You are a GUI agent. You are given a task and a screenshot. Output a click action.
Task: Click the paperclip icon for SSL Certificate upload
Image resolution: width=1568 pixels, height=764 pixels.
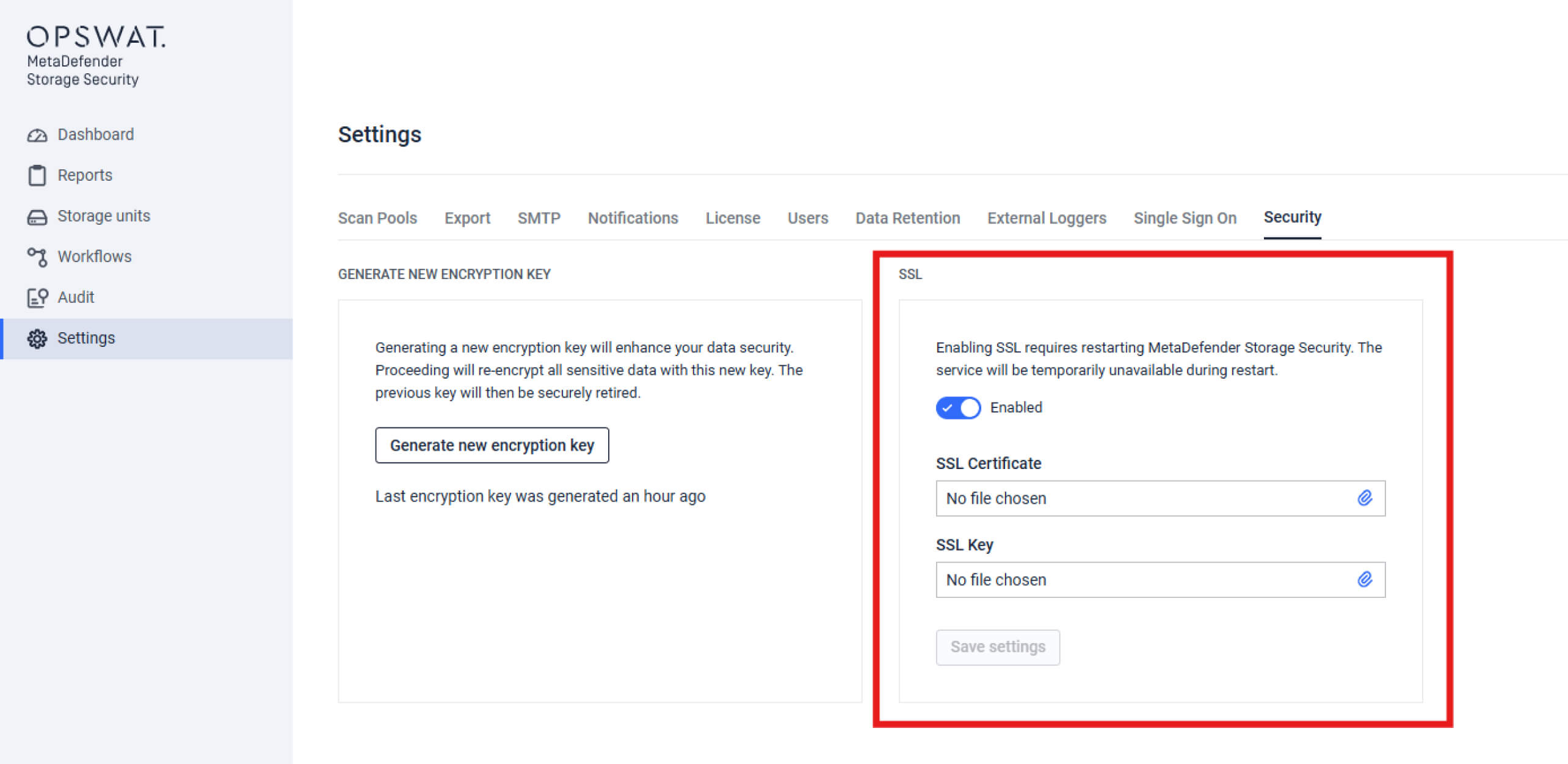[1363, 498]
